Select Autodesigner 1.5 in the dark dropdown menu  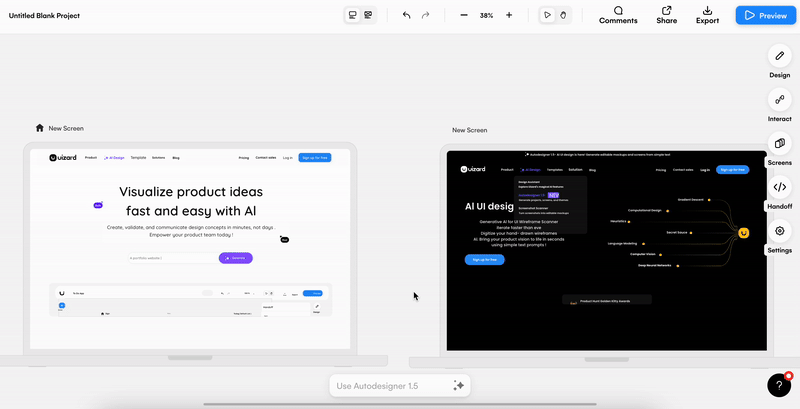click(532, 195)
